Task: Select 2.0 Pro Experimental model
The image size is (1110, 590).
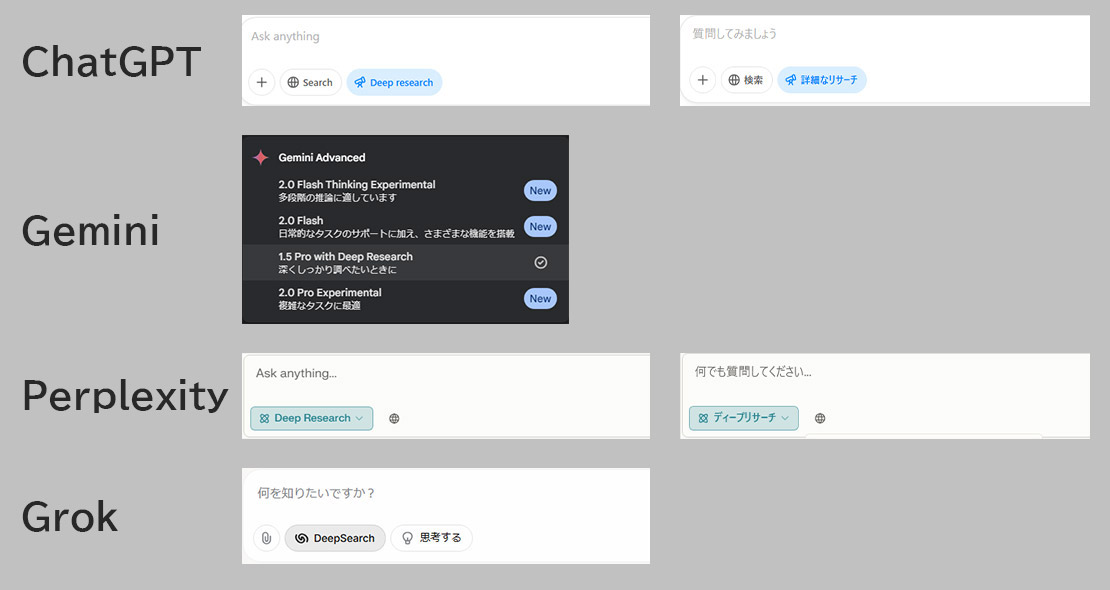Action: (x=405, y=299)
